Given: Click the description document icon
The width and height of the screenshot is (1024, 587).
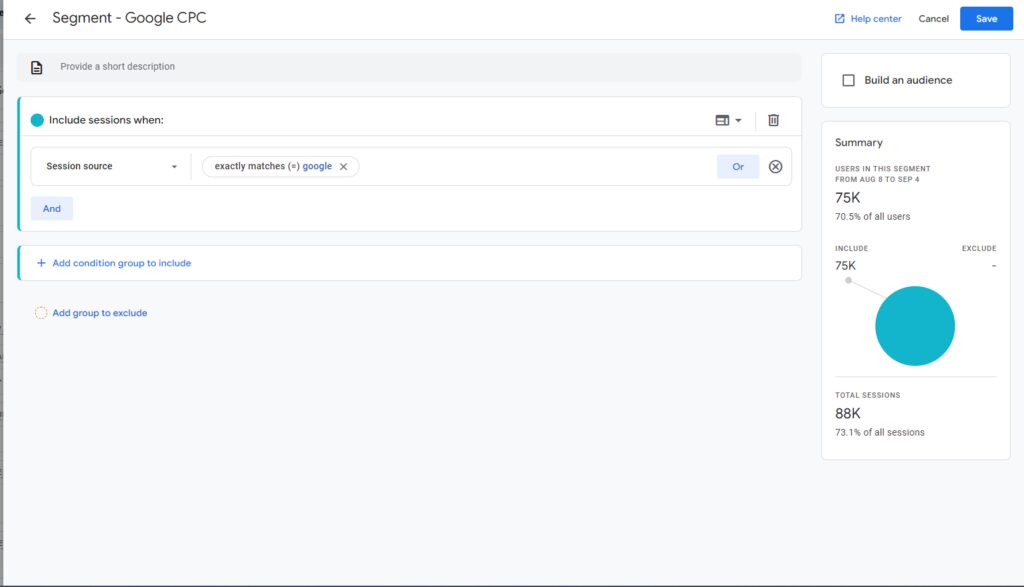Looking at the screenshot, I should coord(37,67).
